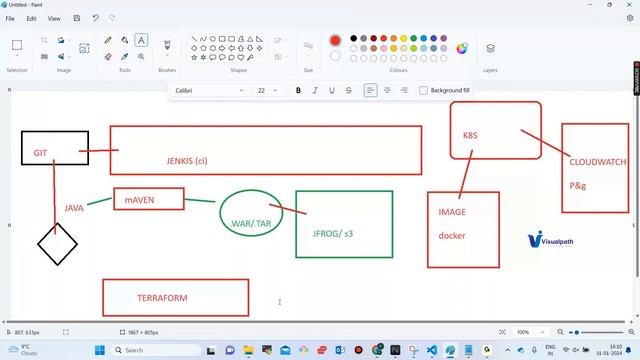Select the Pencil tool
Viewport: 640px width, 360px height.
coord(108,40)
